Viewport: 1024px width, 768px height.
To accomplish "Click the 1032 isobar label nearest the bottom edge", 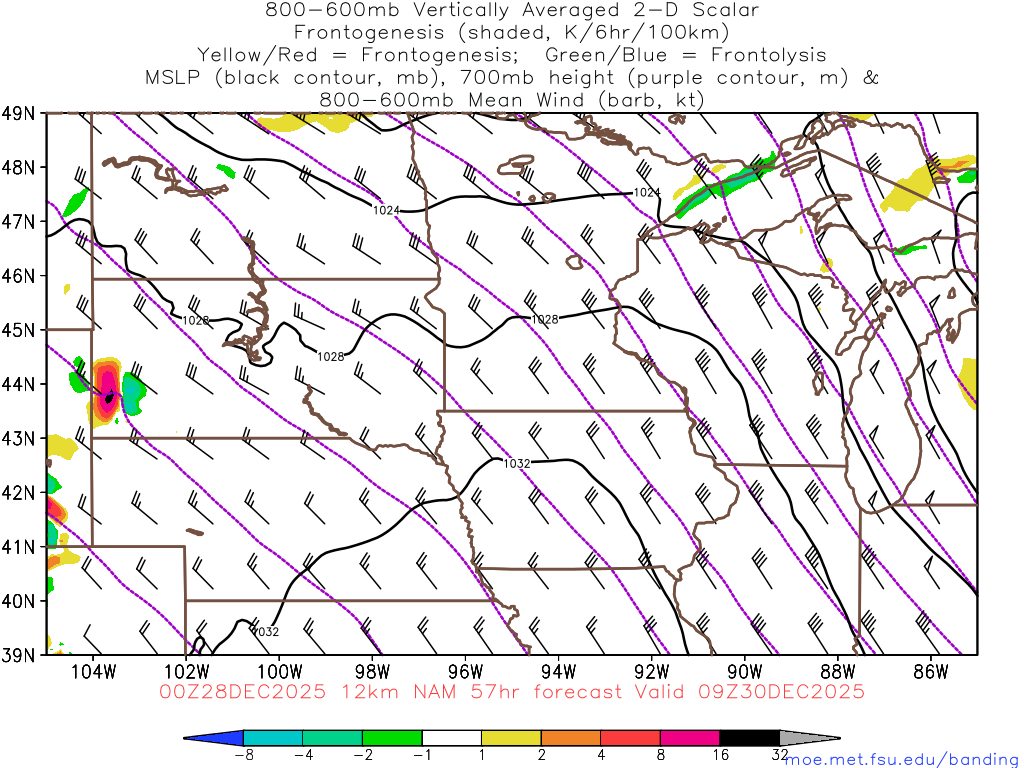I will coord(266,632).
